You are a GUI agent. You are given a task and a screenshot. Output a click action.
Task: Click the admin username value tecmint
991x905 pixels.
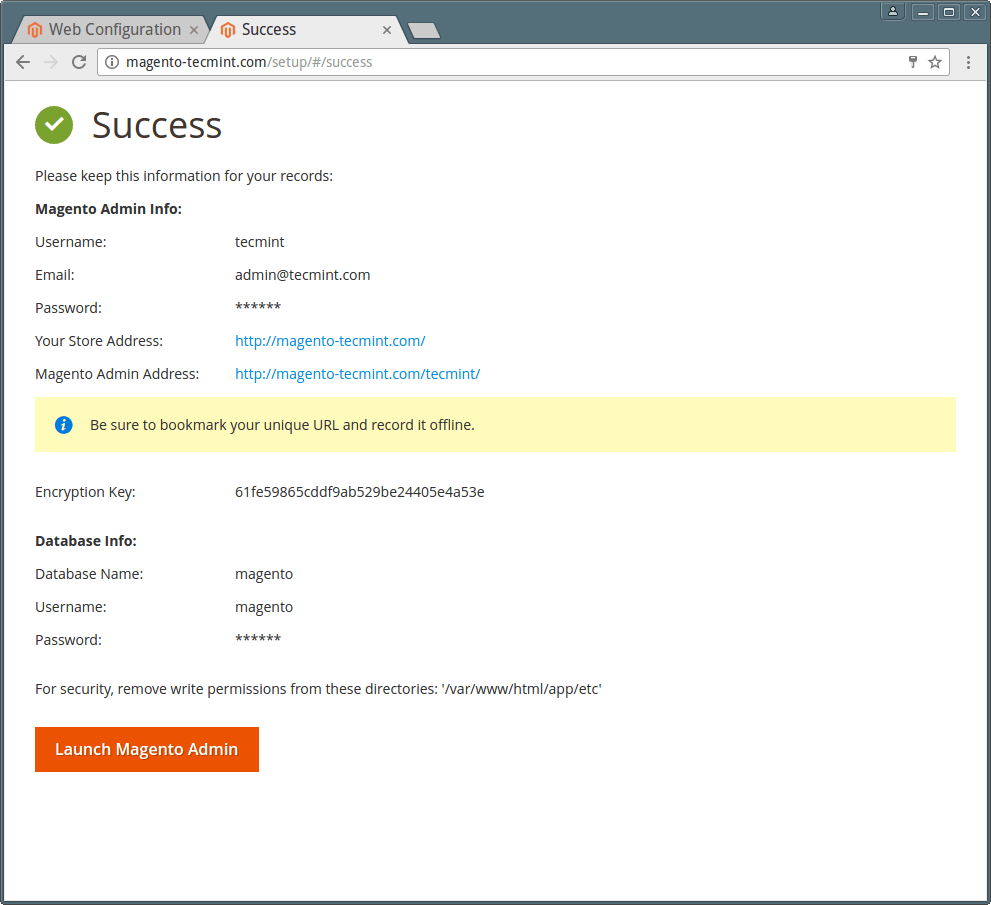click(260, 242)
